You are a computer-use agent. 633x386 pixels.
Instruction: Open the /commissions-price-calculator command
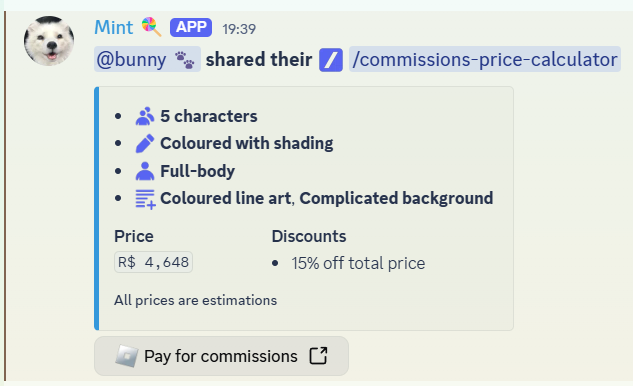(x=485, y=59)
